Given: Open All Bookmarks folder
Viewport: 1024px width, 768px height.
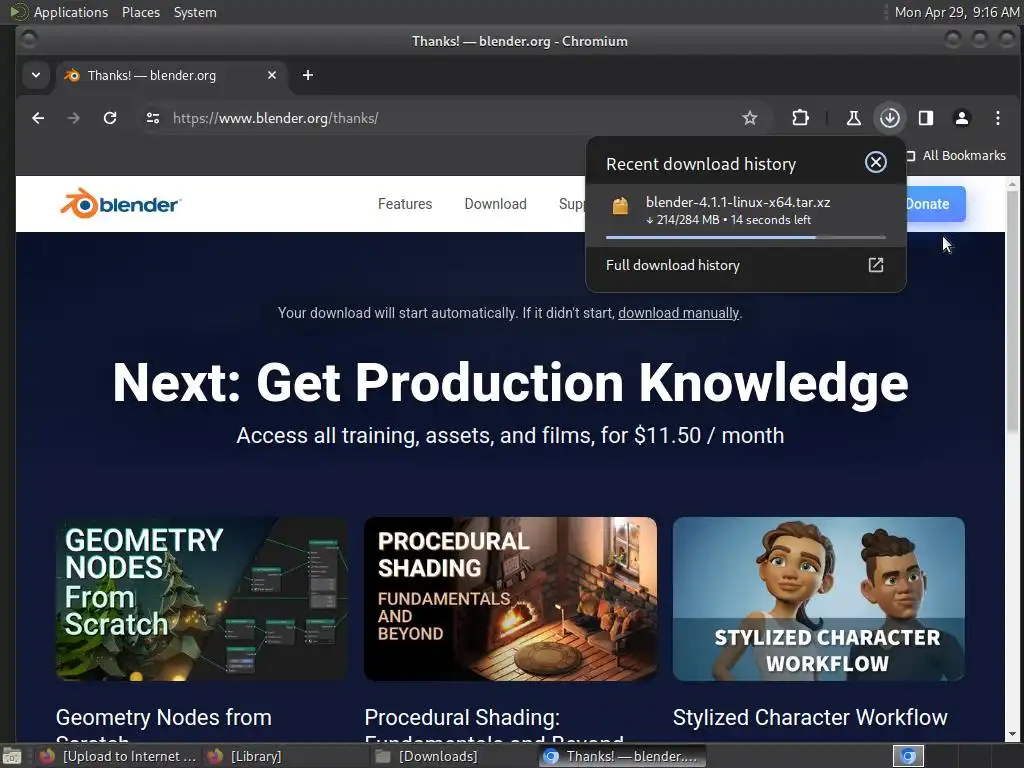Looking at the screenshot, I should 957,155.
